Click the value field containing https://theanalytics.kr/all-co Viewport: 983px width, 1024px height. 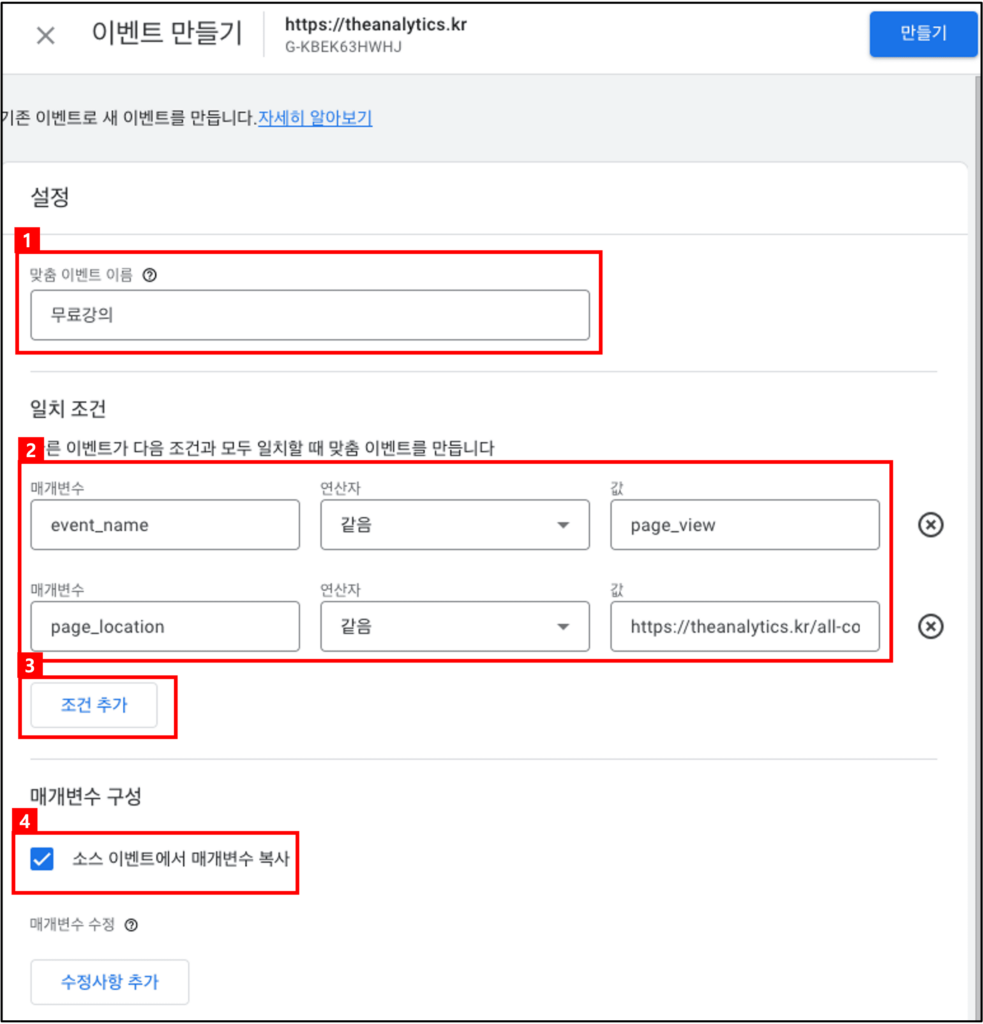[745, 627]
